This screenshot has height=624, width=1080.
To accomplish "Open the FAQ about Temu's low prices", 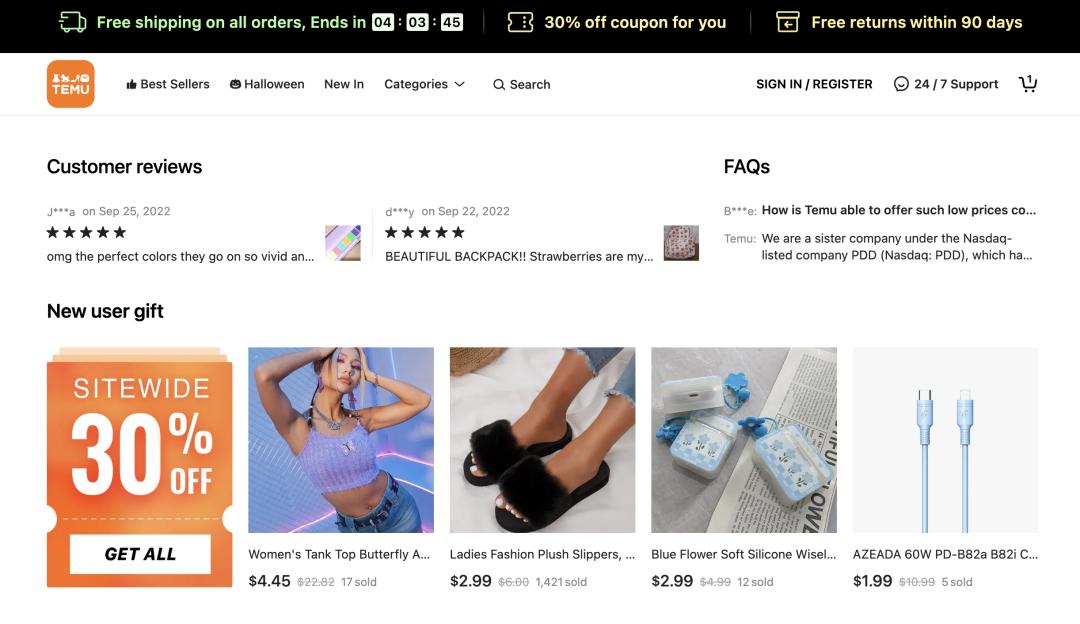I will click(x=898, y=210).
